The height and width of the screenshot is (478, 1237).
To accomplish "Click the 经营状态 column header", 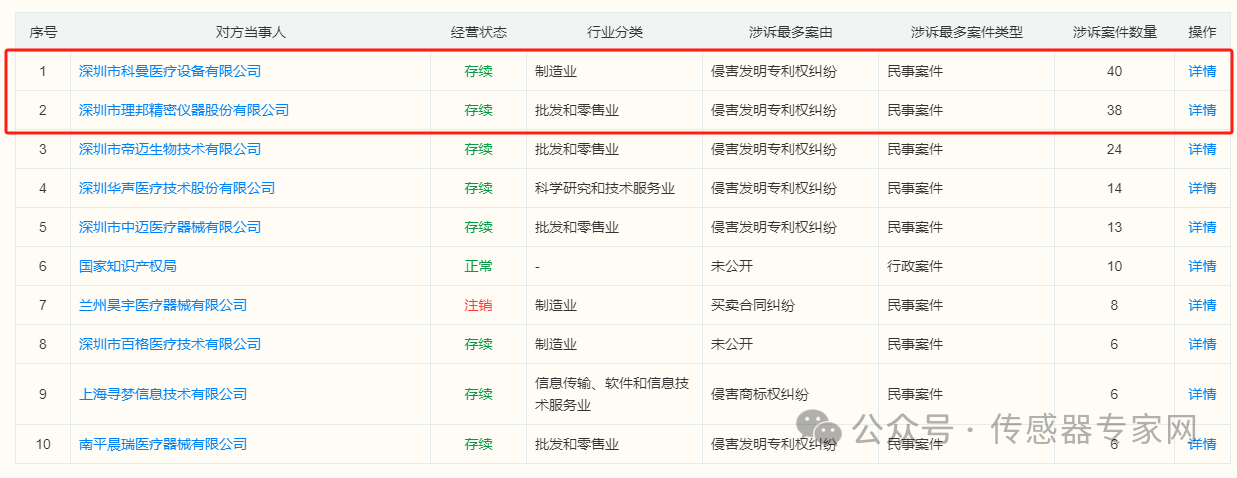I will 478,32.
